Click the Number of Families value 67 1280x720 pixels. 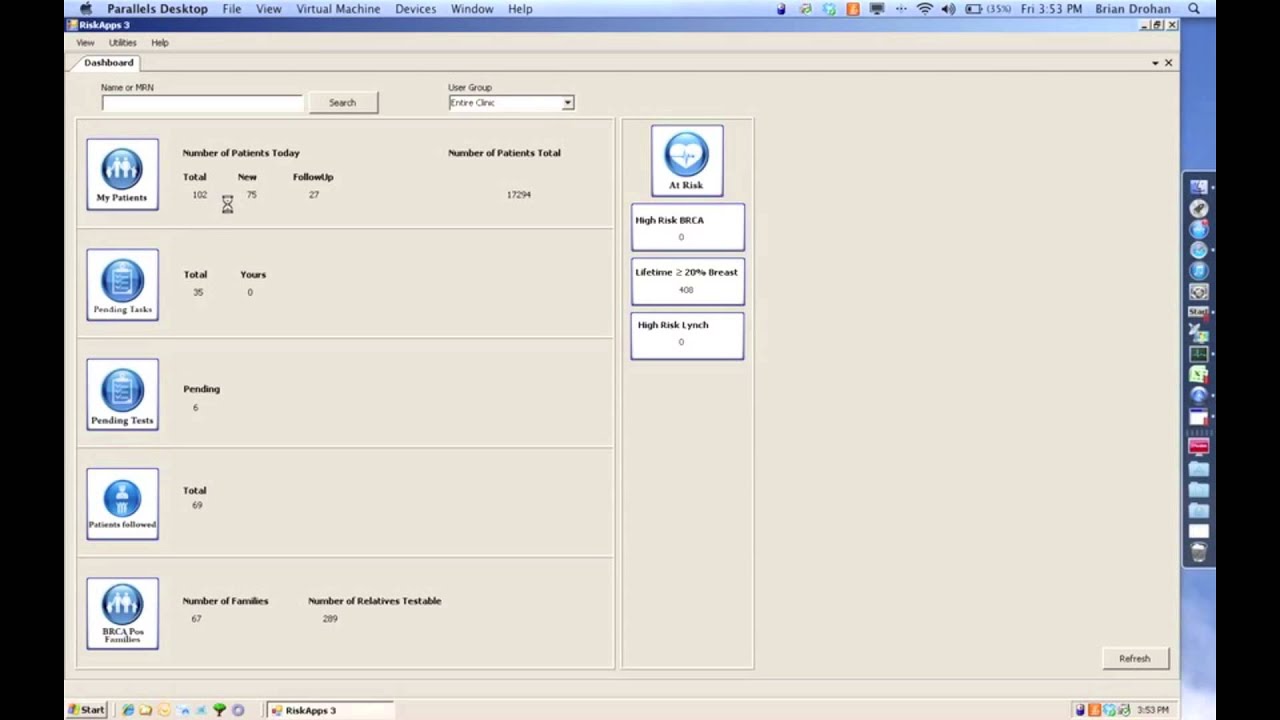coord(196,619)
